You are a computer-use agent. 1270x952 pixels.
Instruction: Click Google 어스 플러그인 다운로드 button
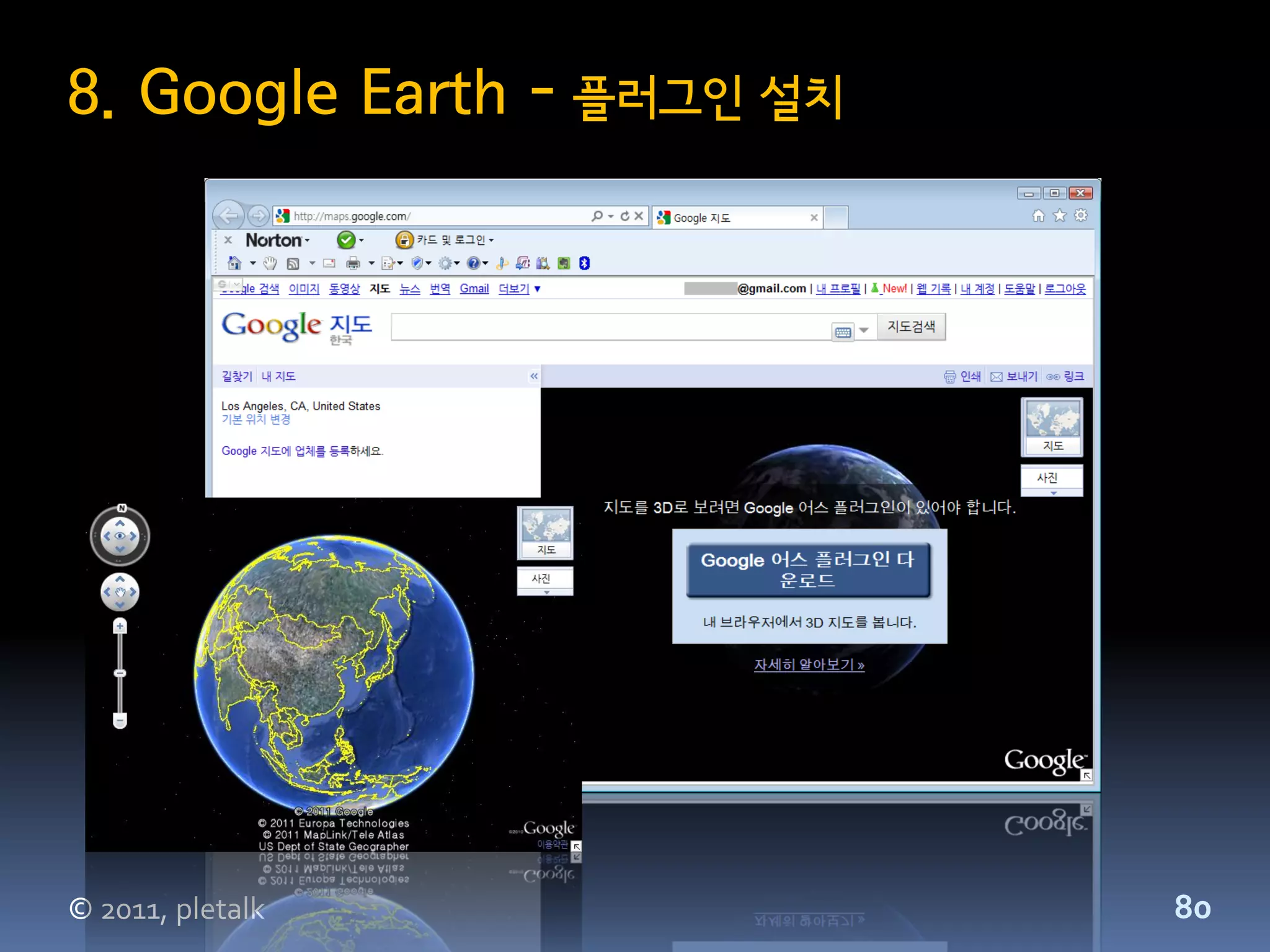[809, 570]
